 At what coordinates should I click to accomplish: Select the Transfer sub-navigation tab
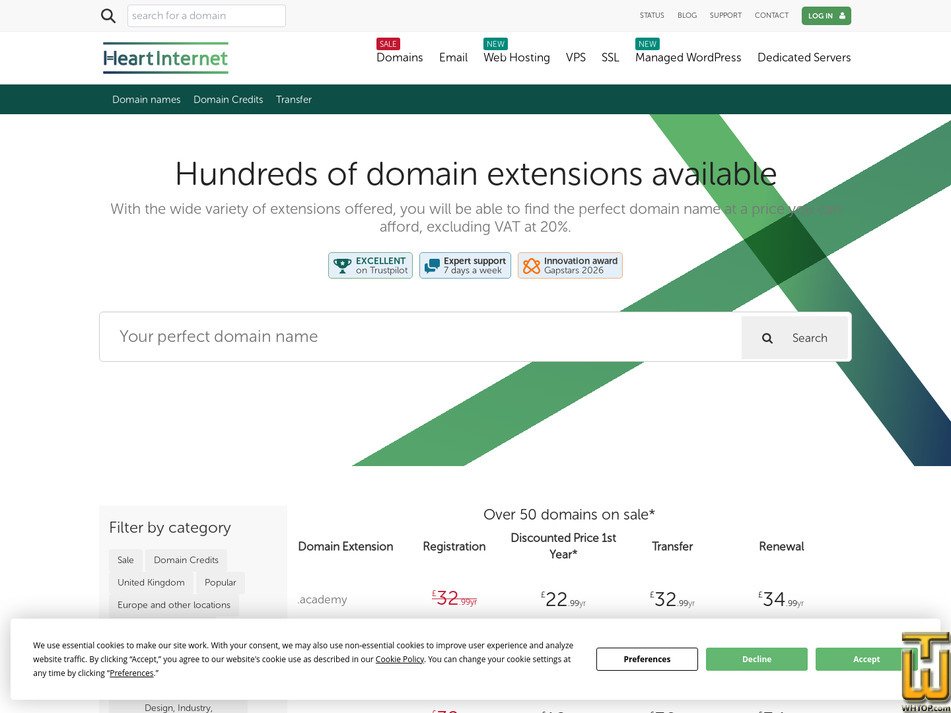click(294, 99)
